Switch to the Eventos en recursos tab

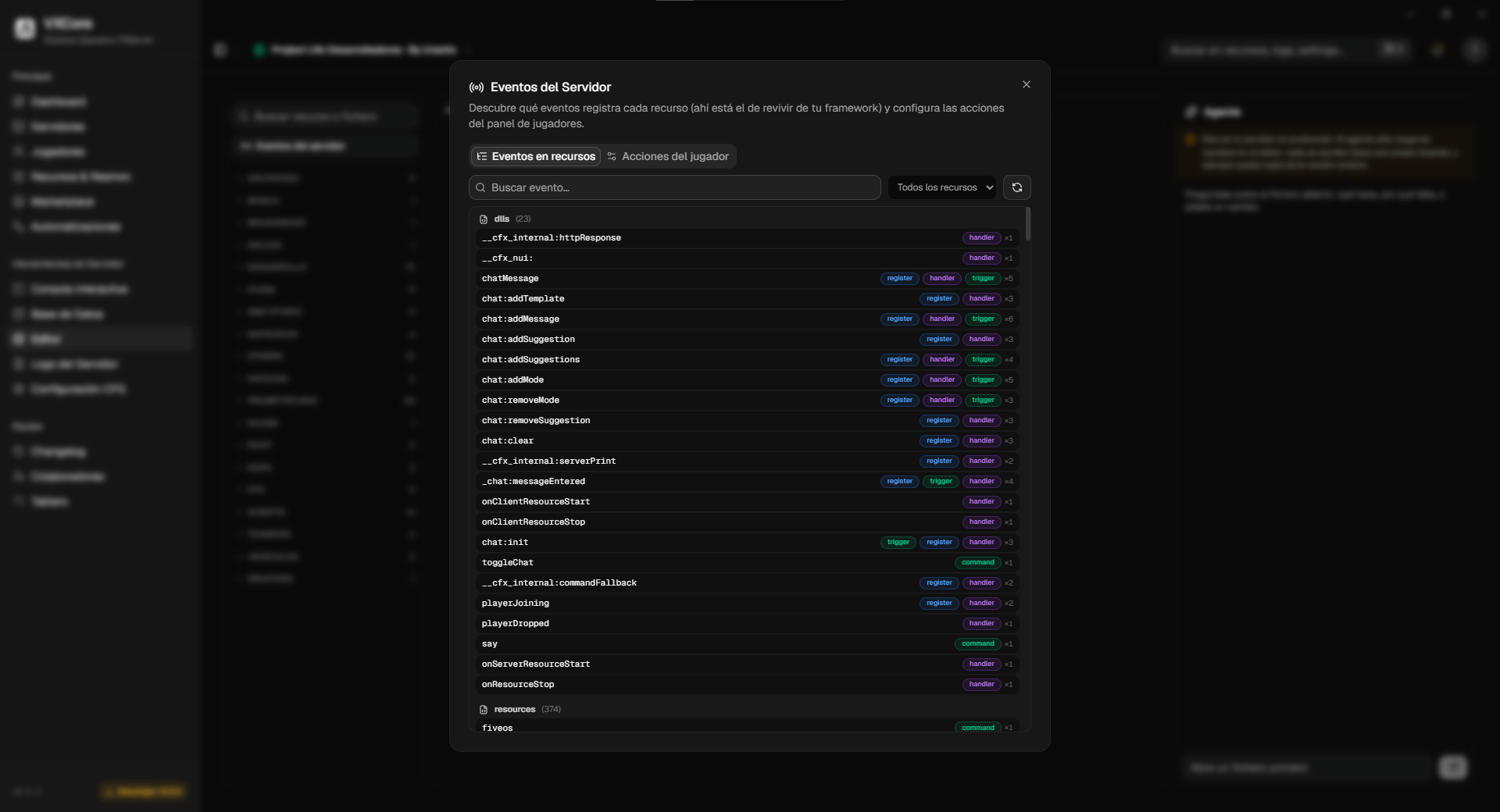[536, 156]
